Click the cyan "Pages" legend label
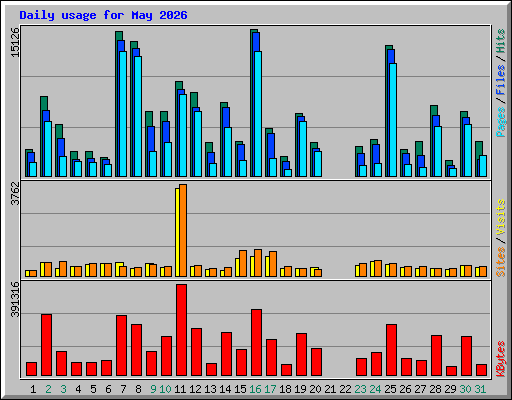The image size is (512, 400). click(500, 122)
